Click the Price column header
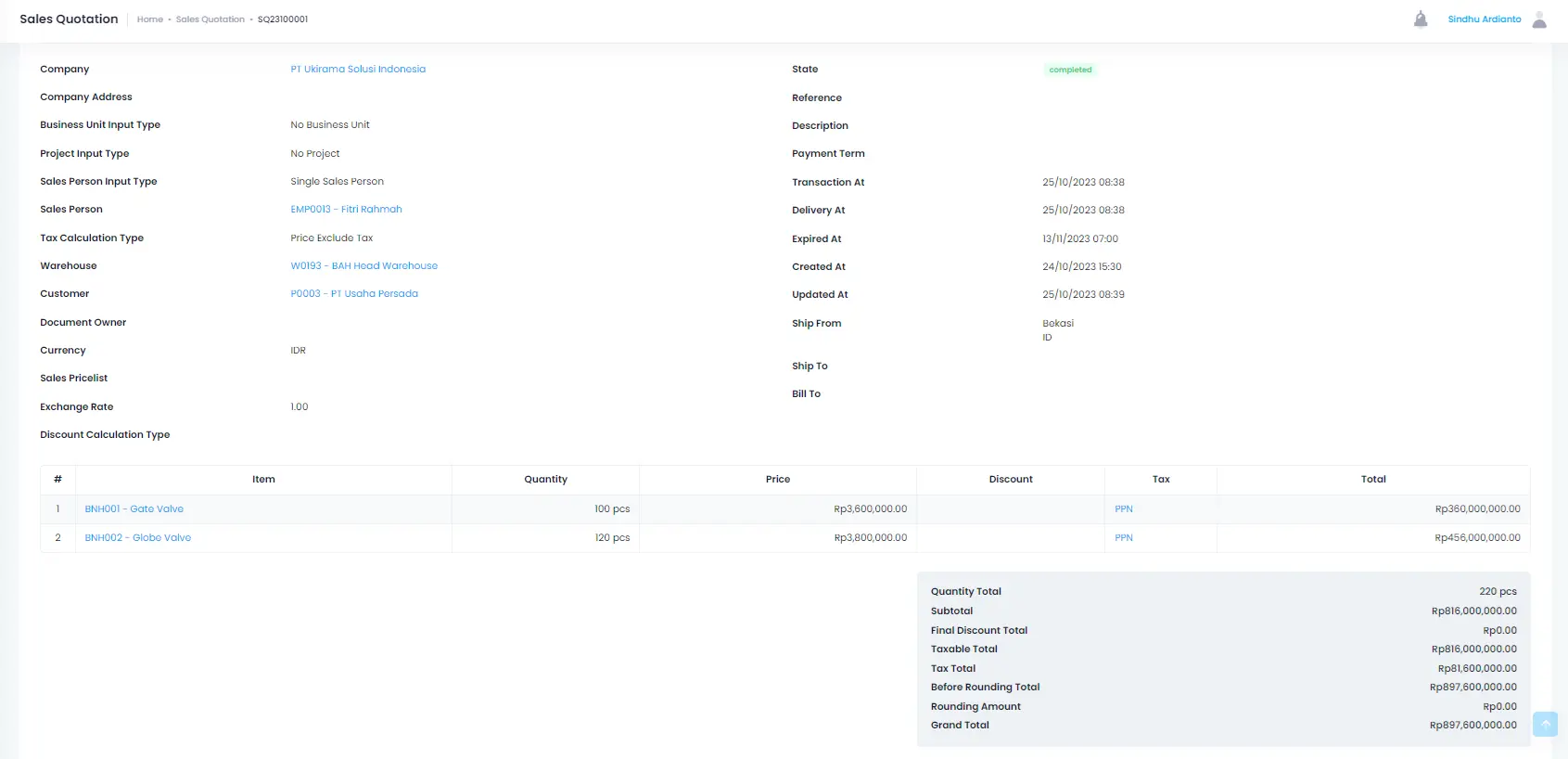This screenshot has height=759, width=1568. pos(777,480)
